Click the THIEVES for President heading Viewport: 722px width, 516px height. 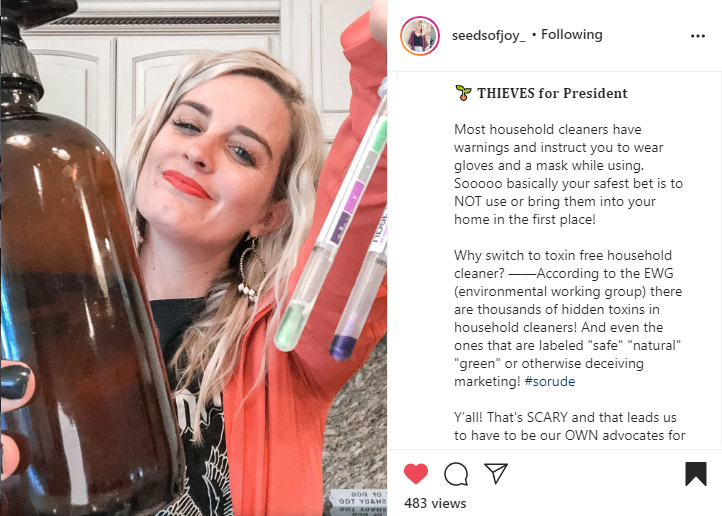[x=552, y=93]
